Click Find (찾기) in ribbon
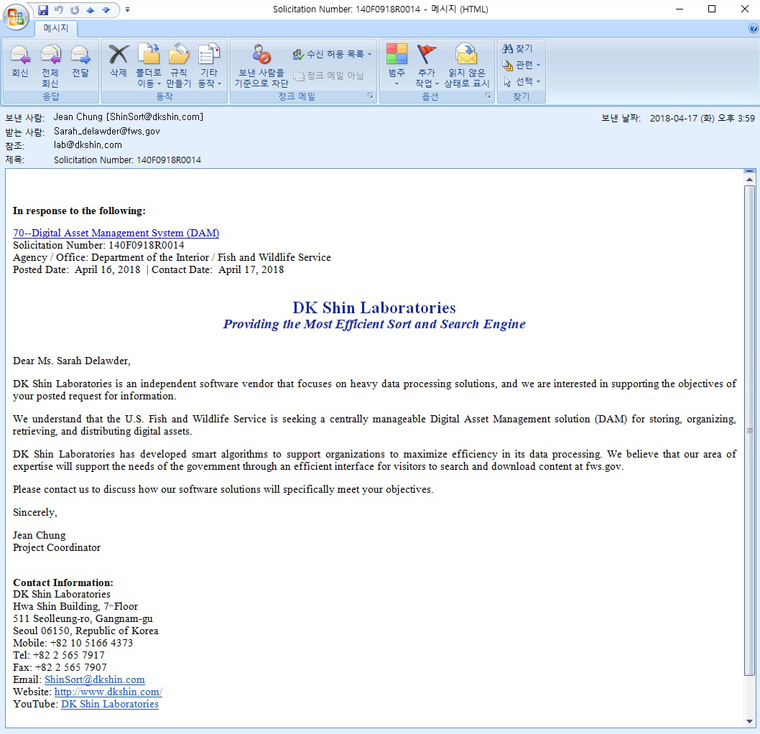This screenshot has height=734, width=760. tap(518, 48)
